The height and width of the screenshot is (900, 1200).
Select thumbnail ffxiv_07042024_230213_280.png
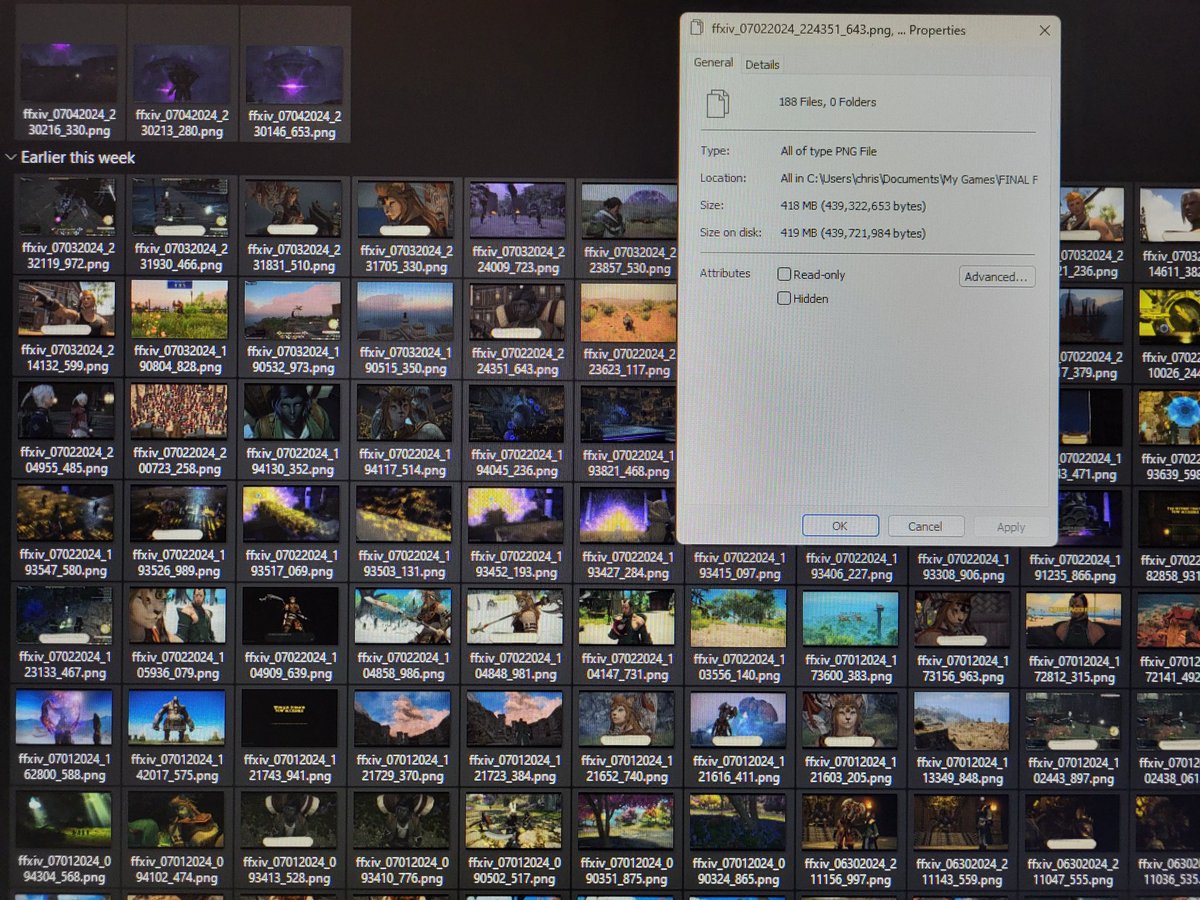tap(182, 75)
